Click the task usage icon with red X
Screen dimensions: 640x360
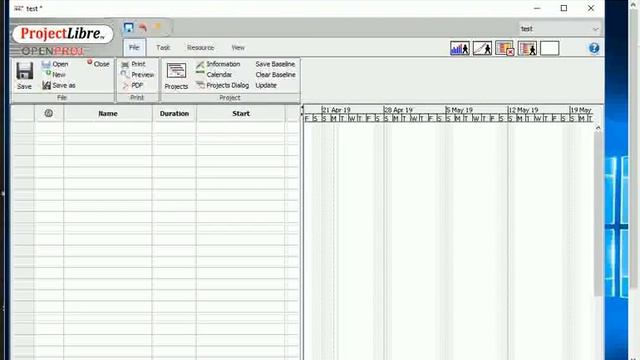[x=504, y=48]
